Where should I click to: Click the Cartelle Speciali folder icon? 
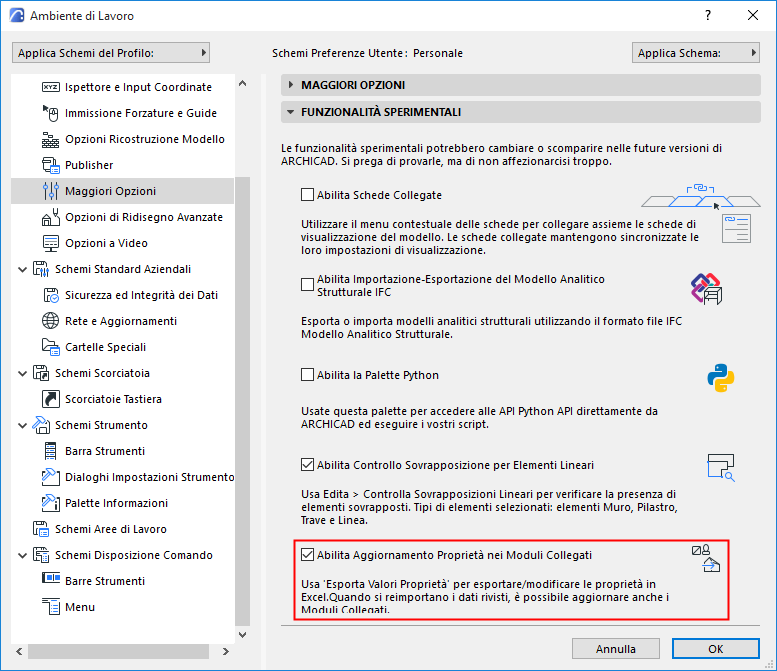(x=51, y=347)
